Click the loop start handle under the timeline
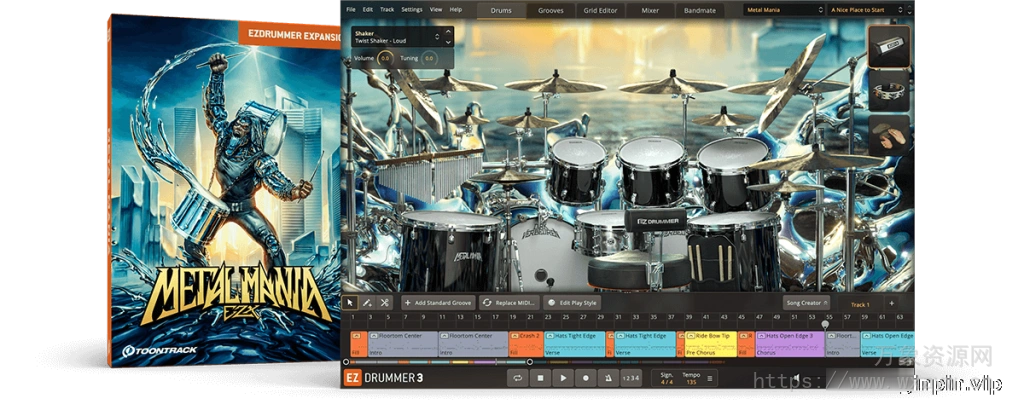The image size is (1024, 416). click(346, 362)
